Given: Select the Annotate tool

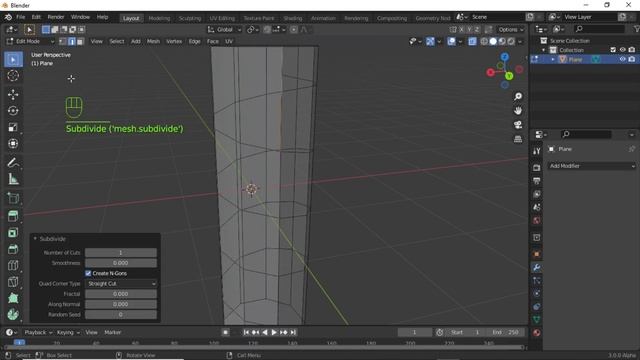Looking at the screenshot, I should click(x=13, y=162).
